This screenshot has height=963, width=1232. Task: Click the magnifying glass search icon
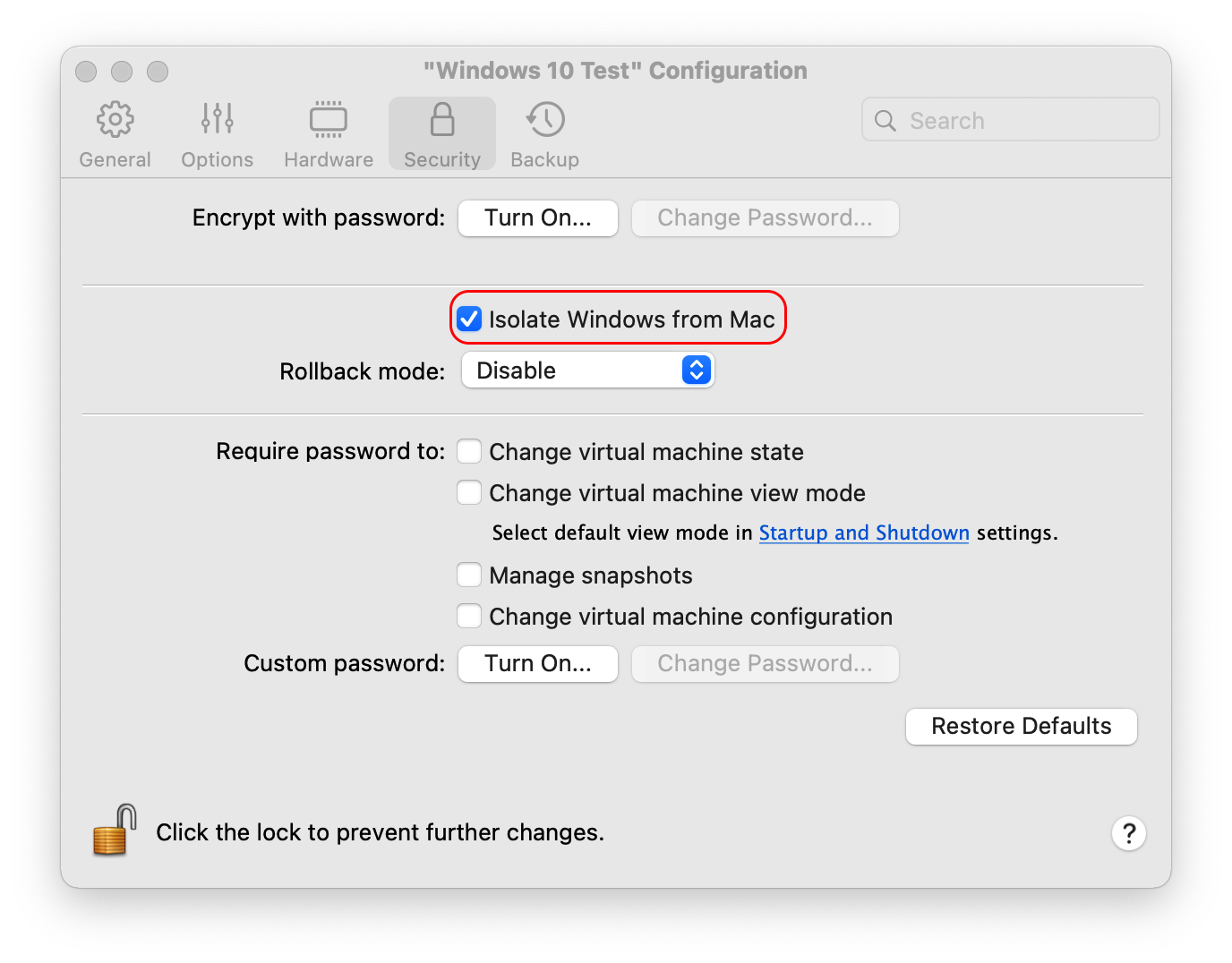point(885,121)
